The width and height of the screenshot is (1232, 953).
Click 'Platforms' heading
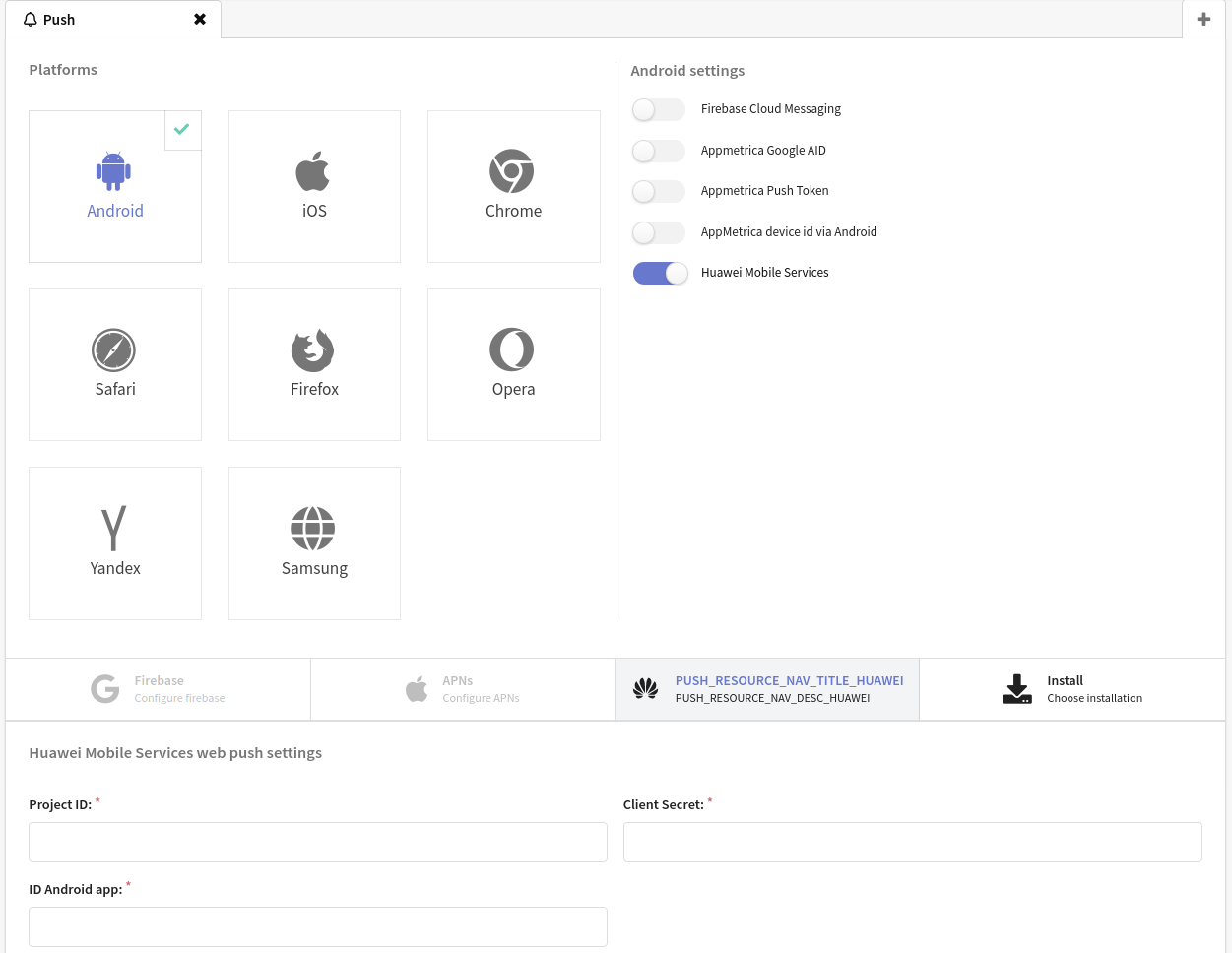[x=63, y=70]
